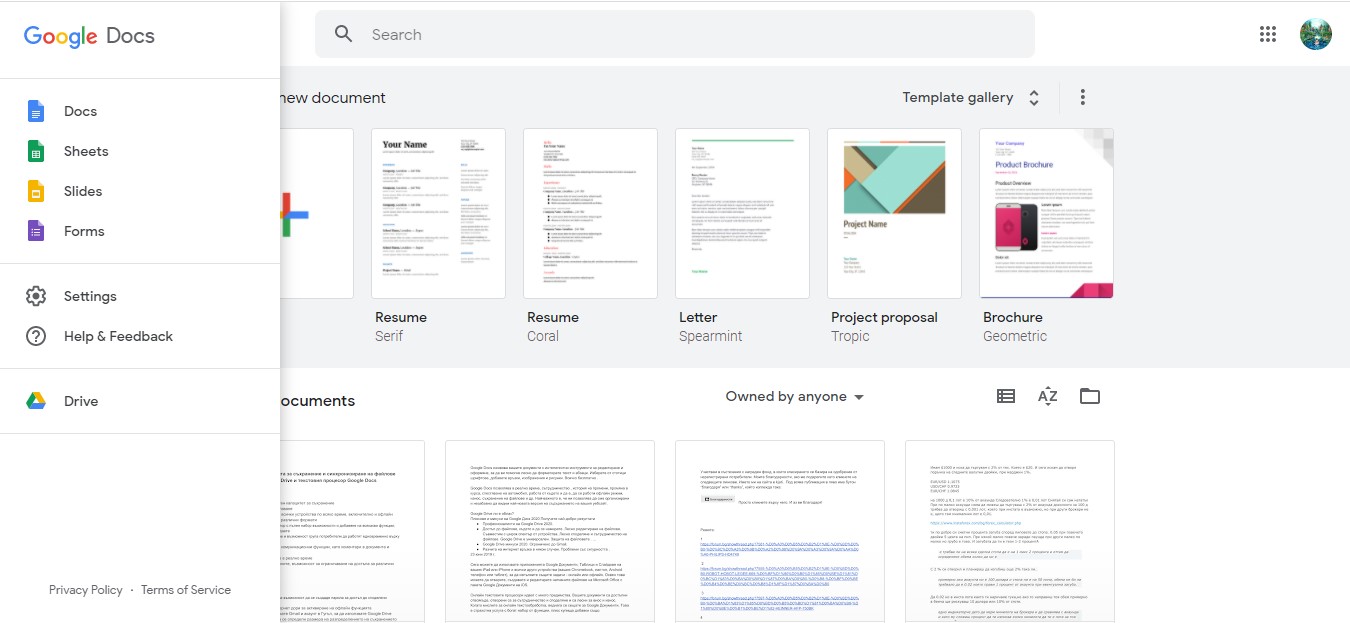The height and width of the screenshot is (623, 1350).
Task: Select Slides label in the menu
Action: [83, 191]
